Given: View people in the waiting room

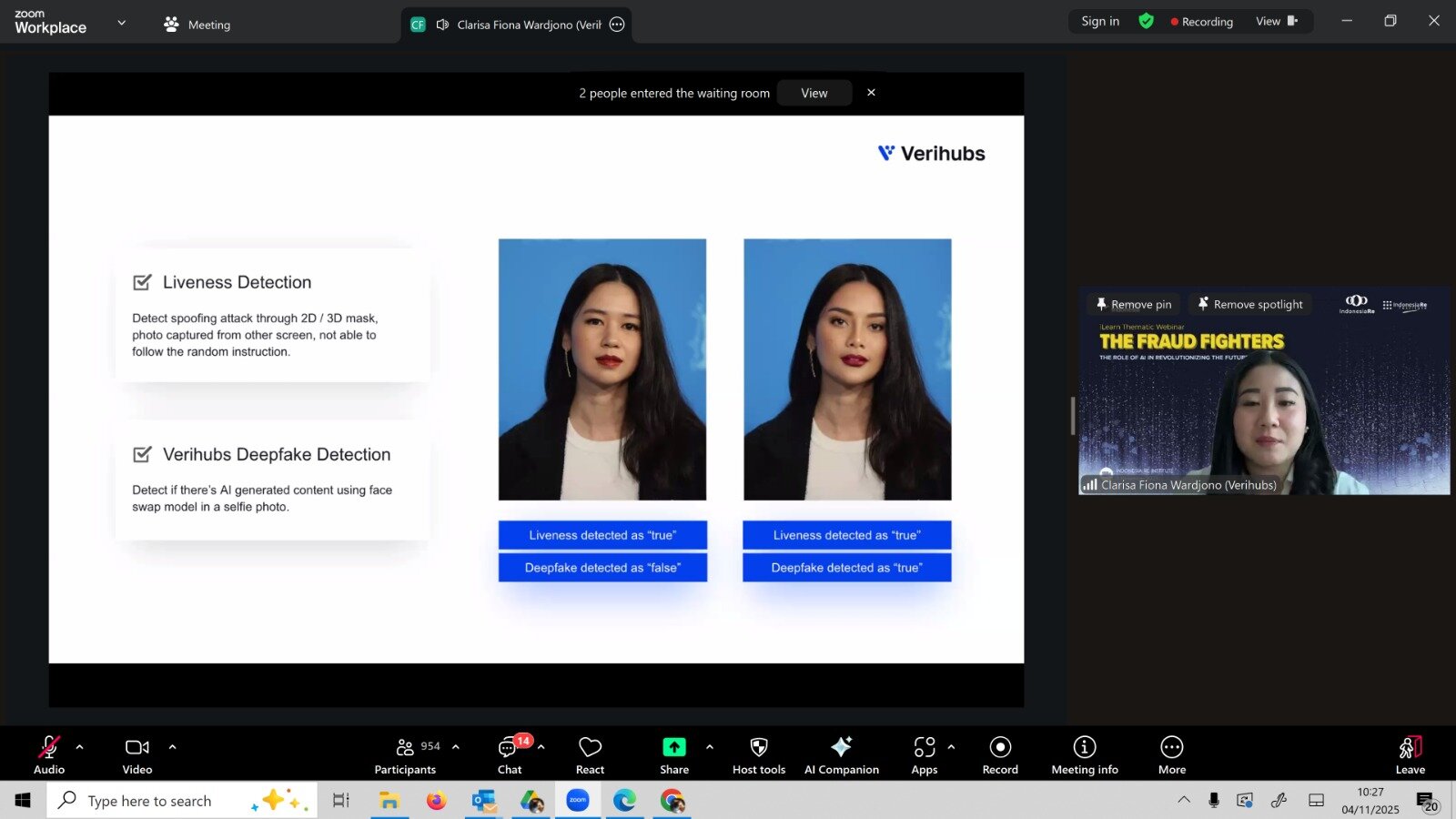Looking at the screenshot, I should tap(814, 92).
